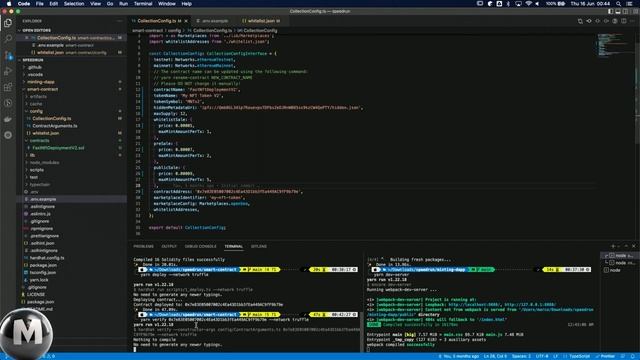Collapse the SPEEDRUN workspace section
The height and width of the screenshot is (360, 640).
pos(33,60)
